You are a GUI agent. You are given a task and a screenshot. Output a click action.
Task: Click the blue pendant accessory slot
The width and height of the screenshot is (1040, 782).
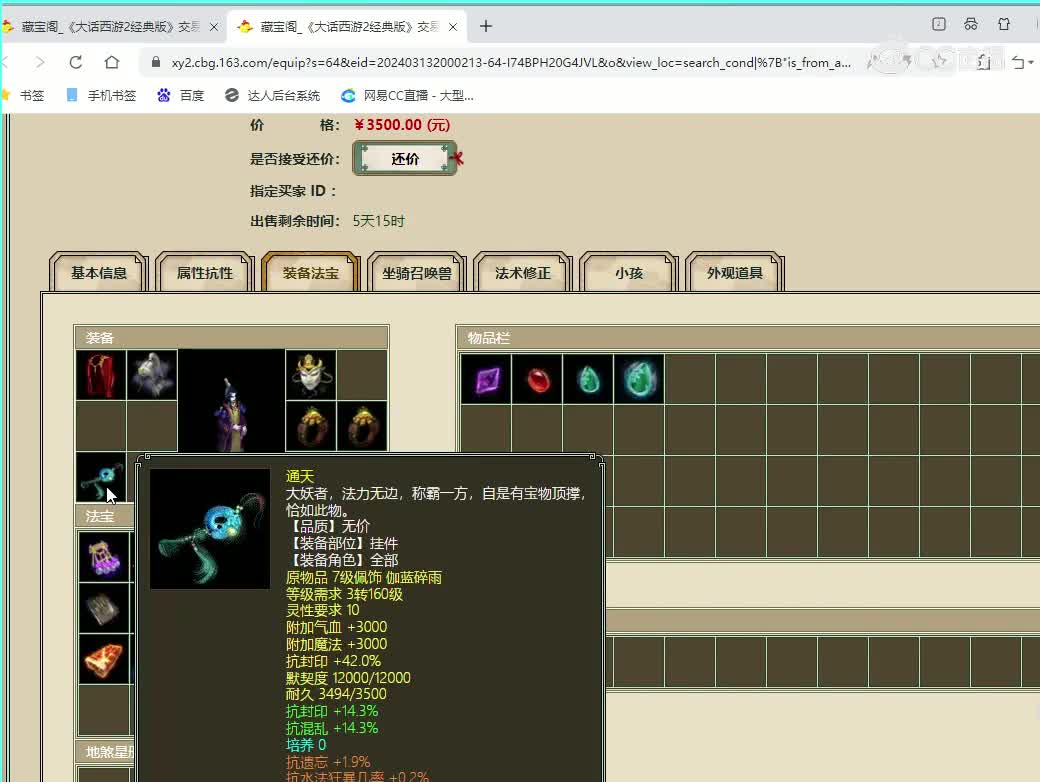click(101, 478)
